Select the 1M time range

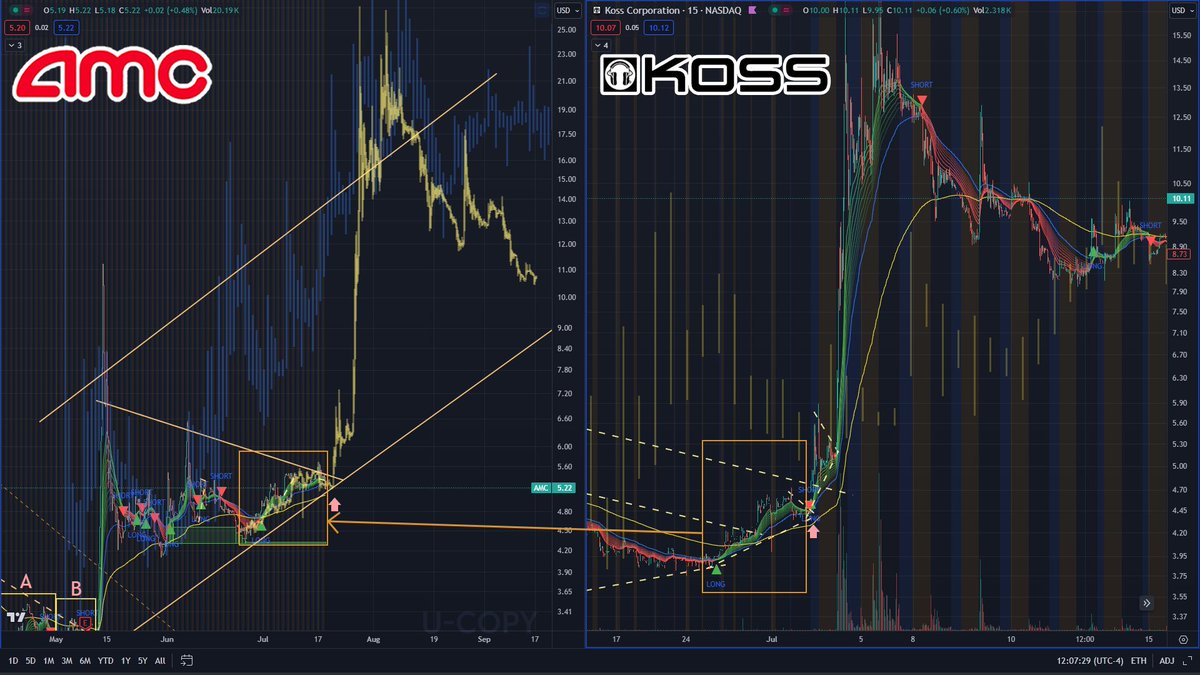click(47, 661)
